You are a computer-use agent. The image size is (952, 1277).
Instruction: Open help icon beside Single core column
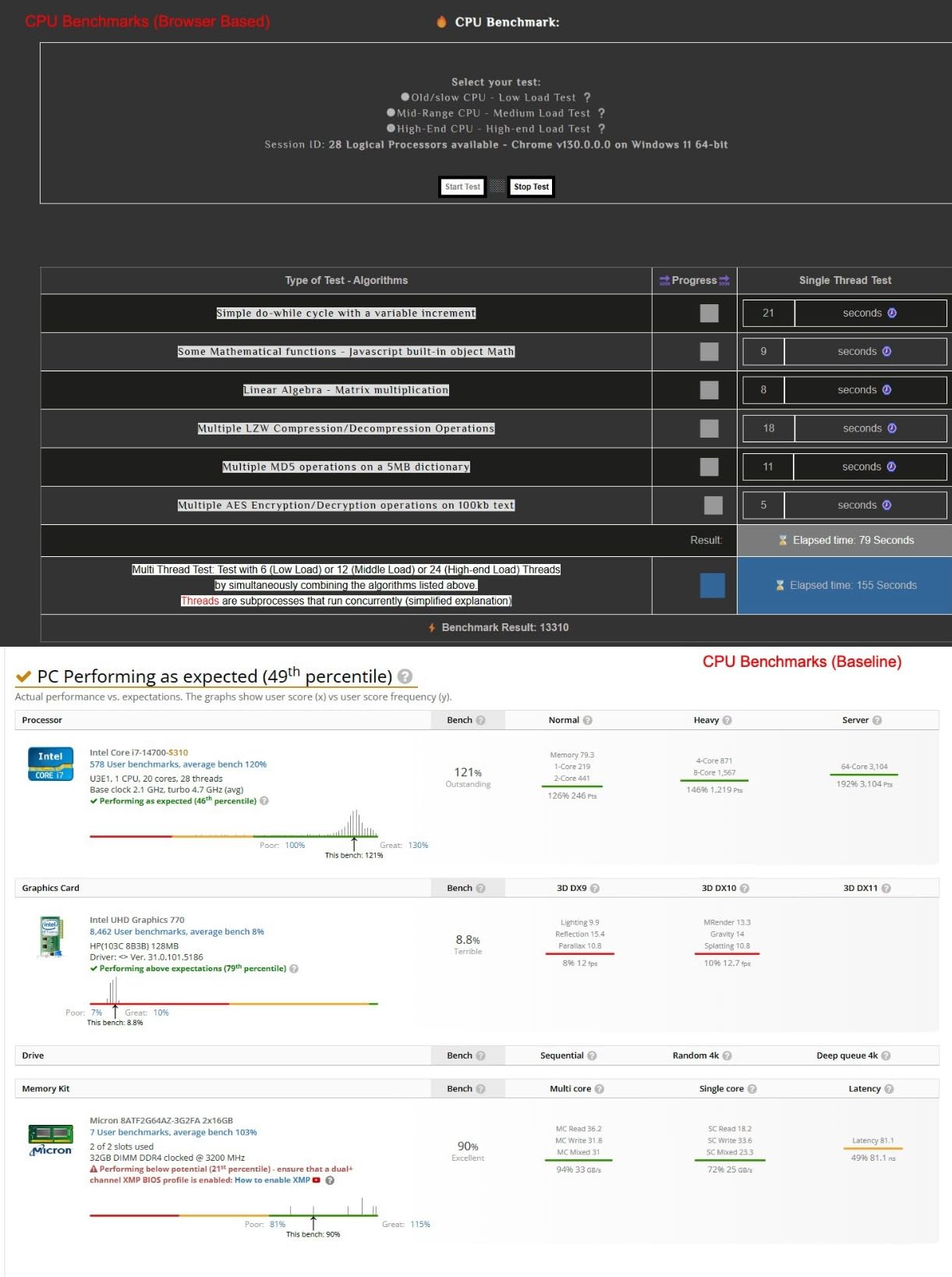pyautogui.click(x=752, y=1089)
